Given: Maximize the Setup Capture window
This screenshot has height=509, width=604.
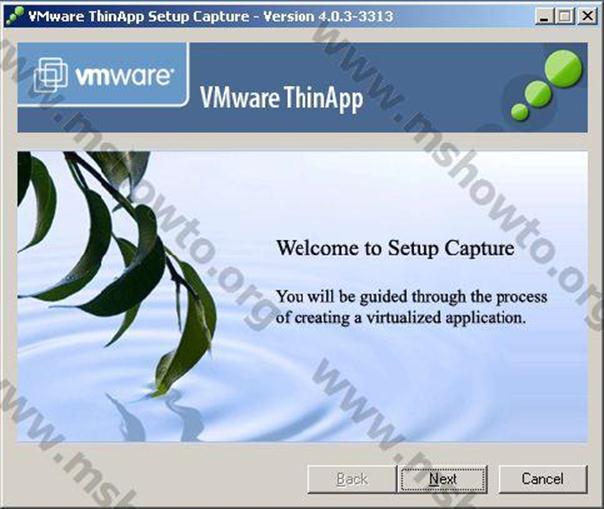Looking at the screenshot, I should click(565, 16).
